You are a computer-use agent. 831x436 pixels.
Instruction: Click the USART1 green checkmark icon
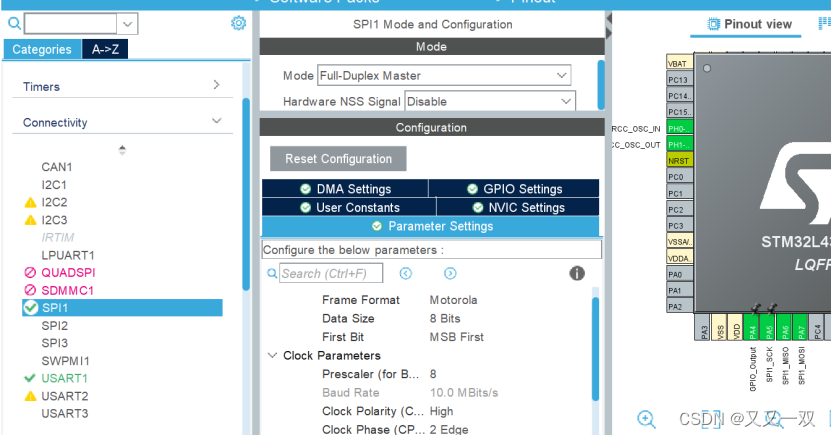click(30, 378)
